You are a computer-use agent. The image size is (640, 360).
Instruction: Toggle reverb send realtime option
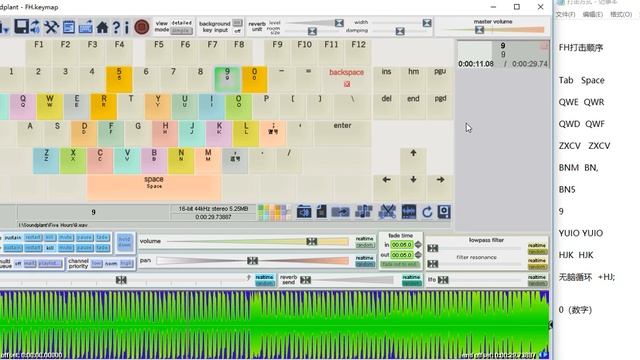click(411, 277)
